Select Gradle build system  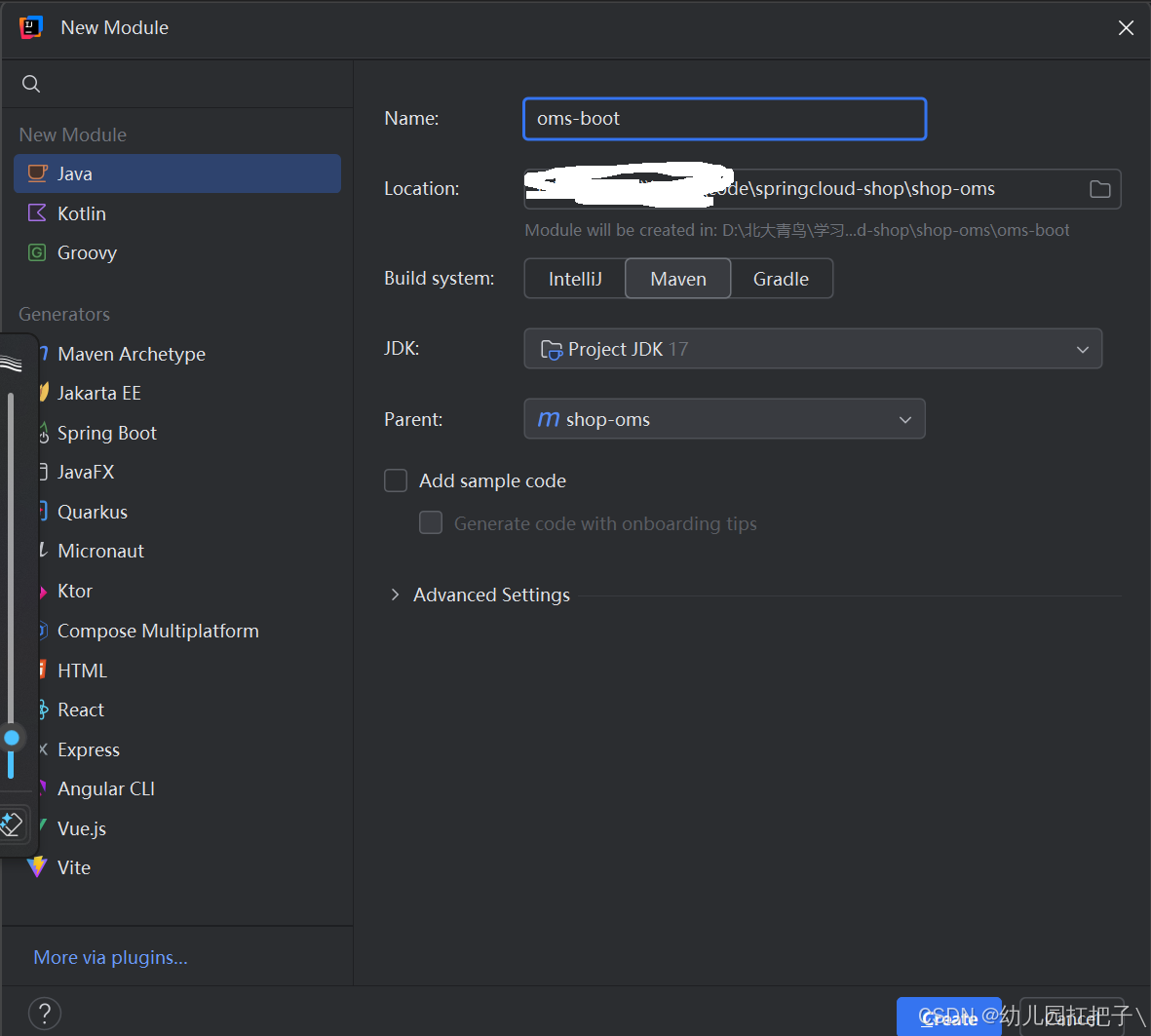(781, 279)
